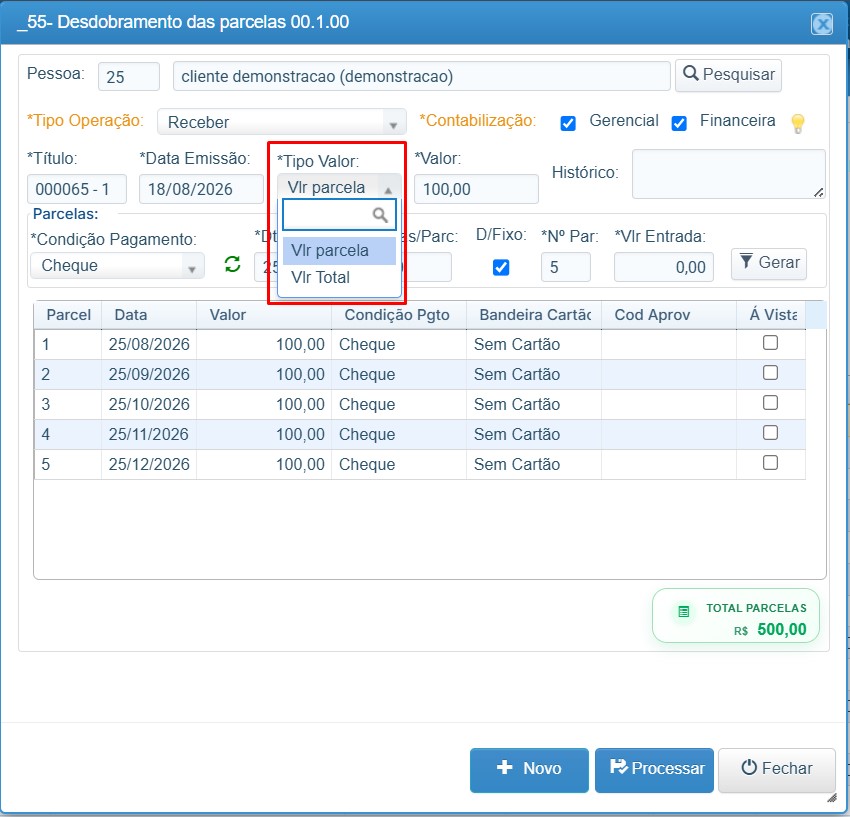Click date cell 25/12/2026
The image size is (850, 817).
(x=149, y=464)
